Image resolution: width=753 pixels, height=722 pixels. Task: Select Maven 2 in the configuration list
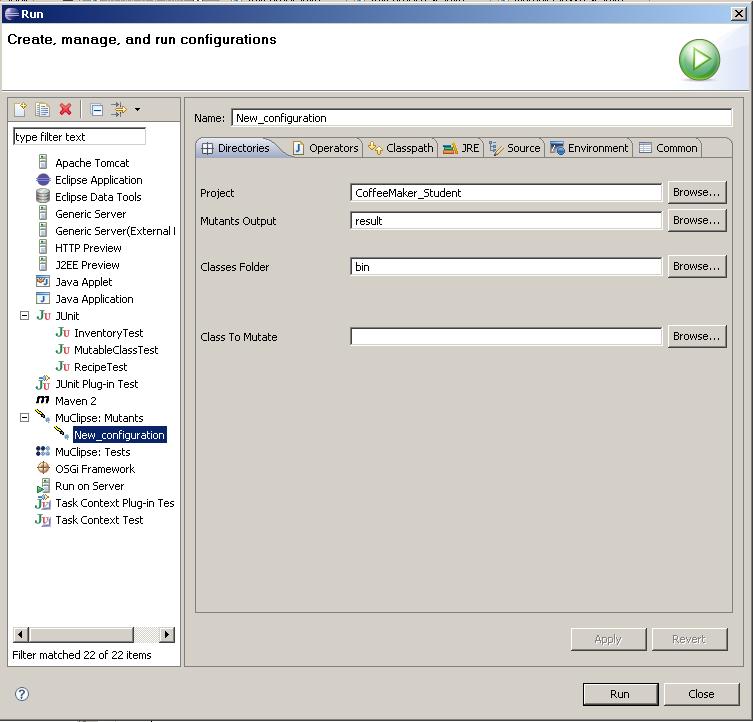pyautogui.click(x=76, y=401)
